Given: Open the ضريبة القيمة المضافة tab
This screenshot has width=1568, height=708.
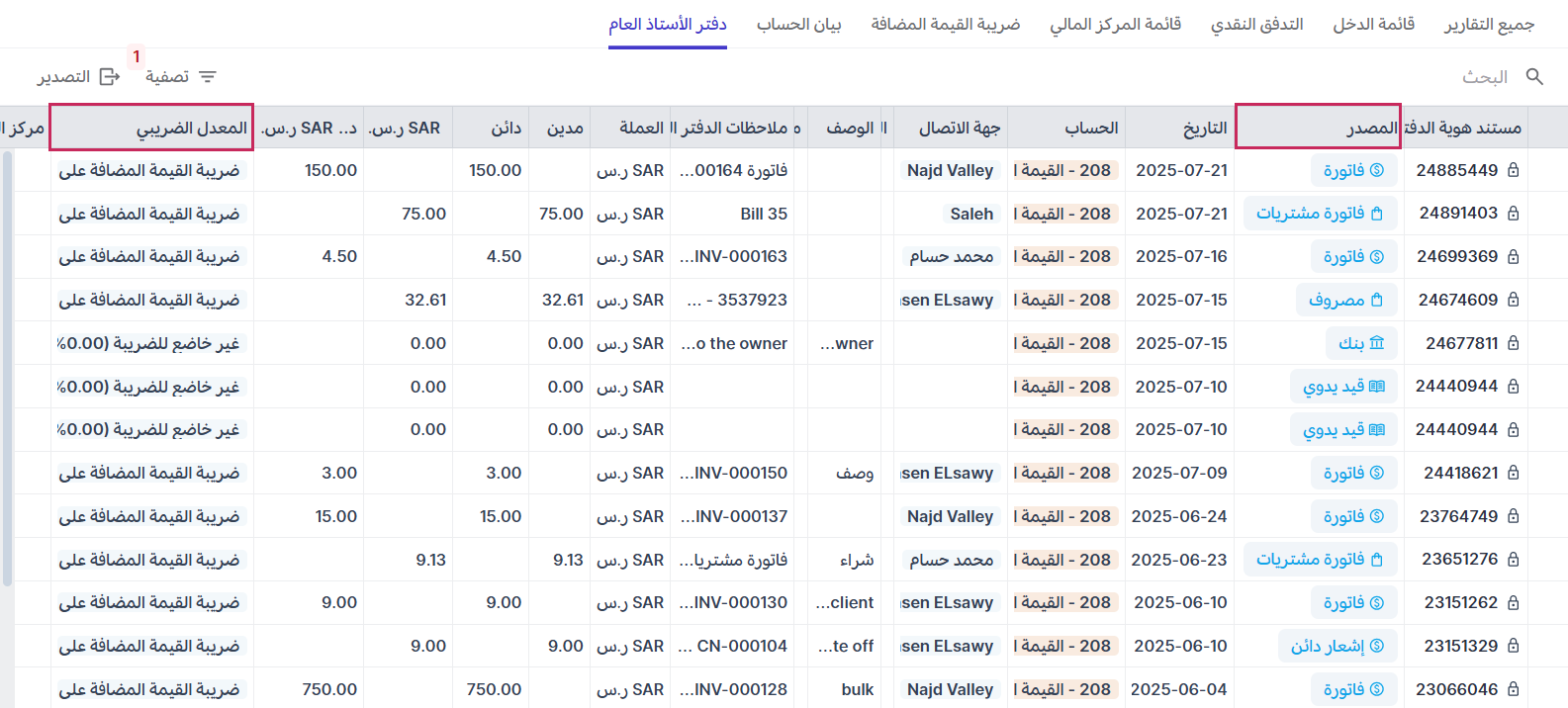Looking at the screenshot, I should coord(945,24).
